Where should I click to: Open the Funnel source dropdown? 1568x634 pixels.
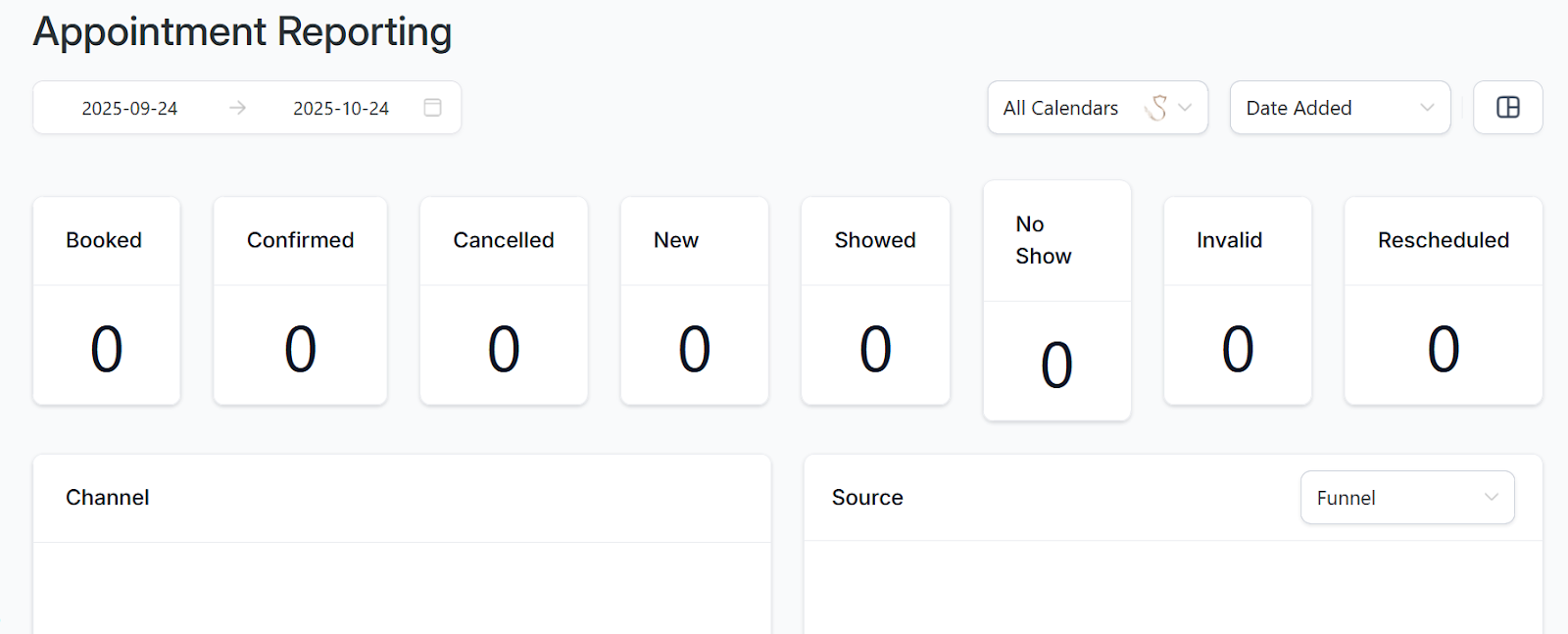pyautogui.click(x=1406, y=498)
